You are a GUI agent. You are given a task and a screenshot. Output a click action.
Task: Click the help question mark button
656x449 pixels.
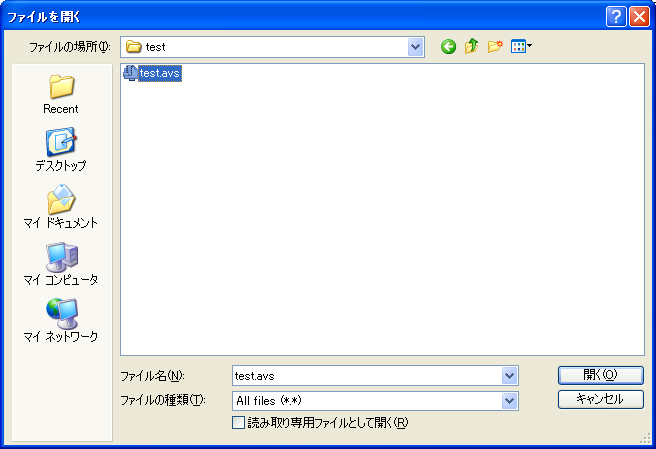click(617, 16)
